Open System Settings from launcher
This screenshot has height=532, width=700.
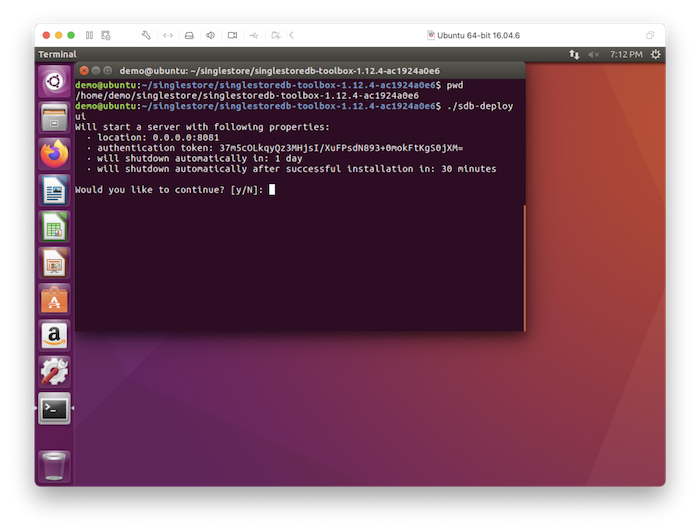pos(54,372)
